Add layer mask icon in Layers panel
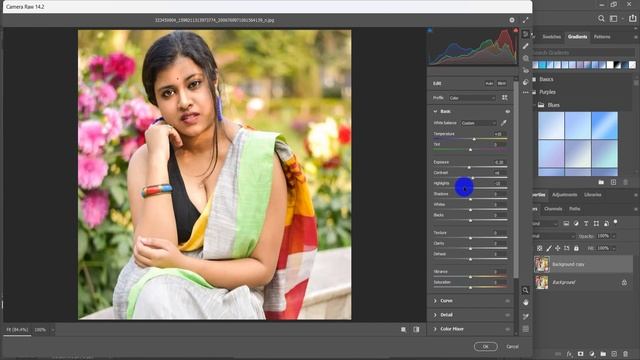This screenshot has height=360, width=640. coord(580,354)
